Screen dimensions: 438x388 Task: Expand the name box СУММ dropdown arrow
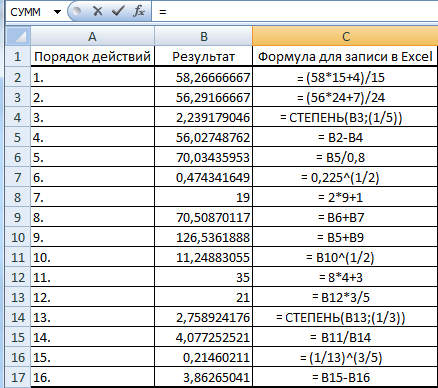[57, 12]
